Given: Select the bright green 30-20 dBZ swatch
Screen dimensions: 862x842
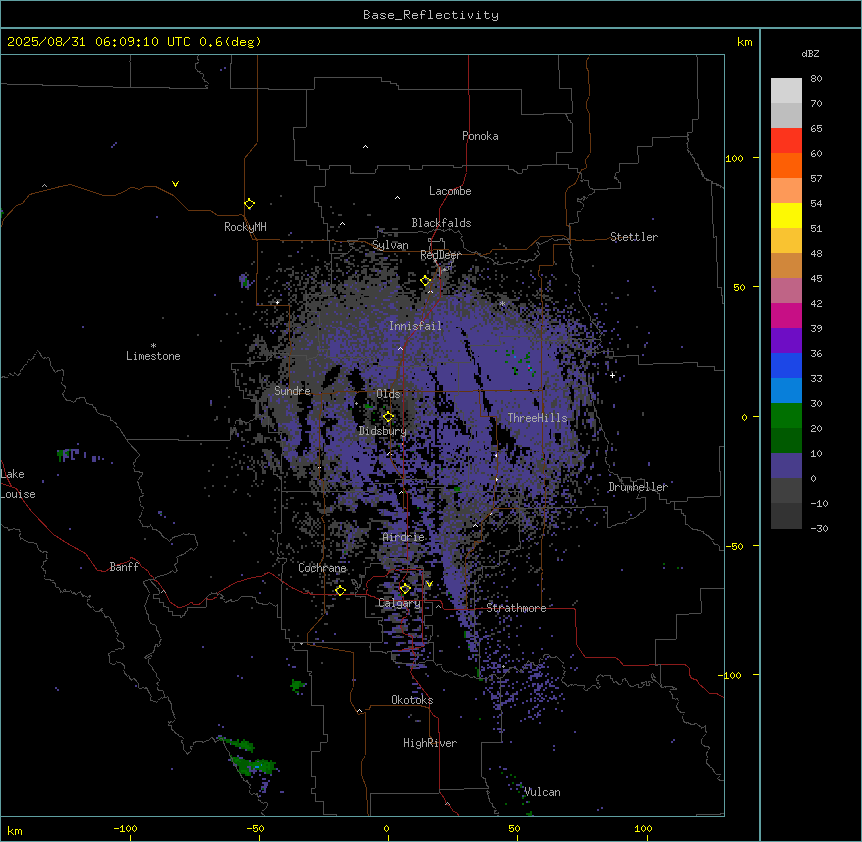Looking at the screenshot, I should (786, 416).
